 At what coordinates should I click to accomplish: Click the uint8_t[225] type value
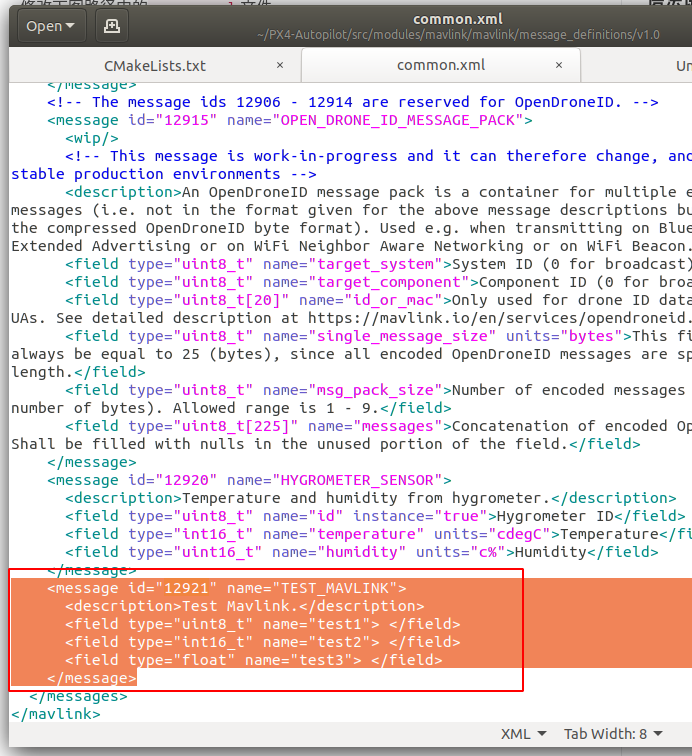236,426
